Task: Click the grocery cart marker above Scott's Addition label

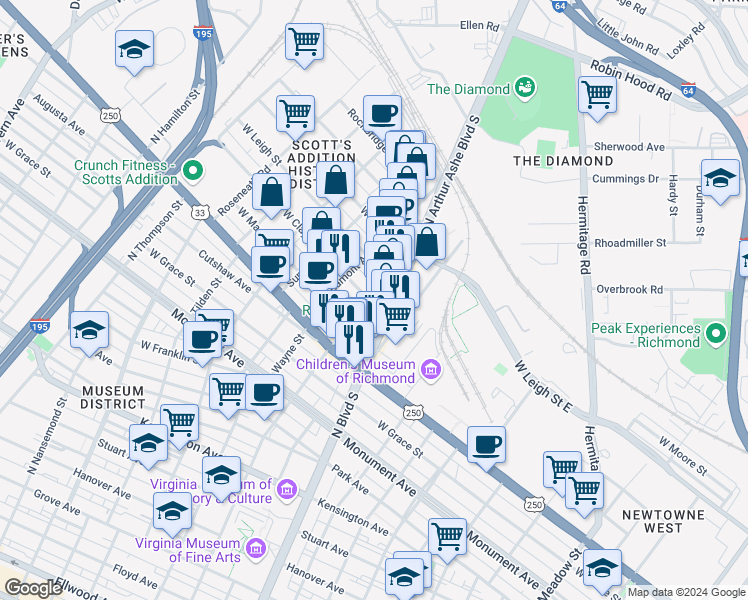Action: tap(295, 115)
